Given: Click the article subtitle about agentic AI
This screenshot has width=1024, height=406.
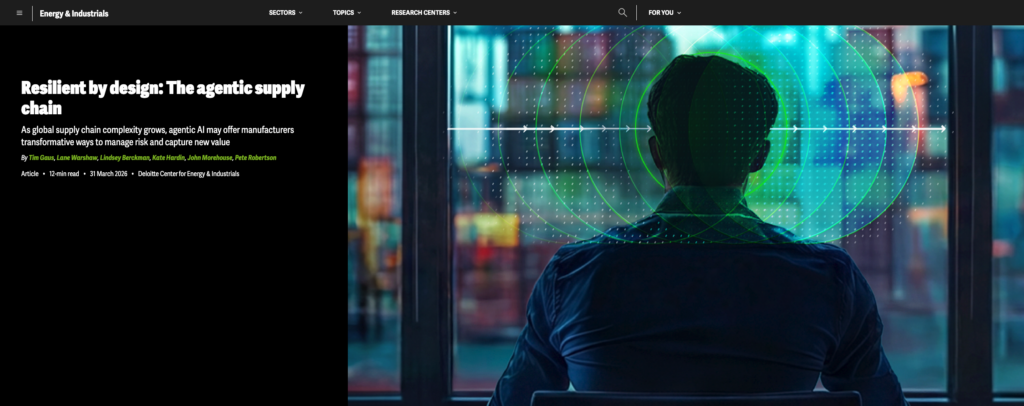Looking at the screenshot, I should pos(157,136).
